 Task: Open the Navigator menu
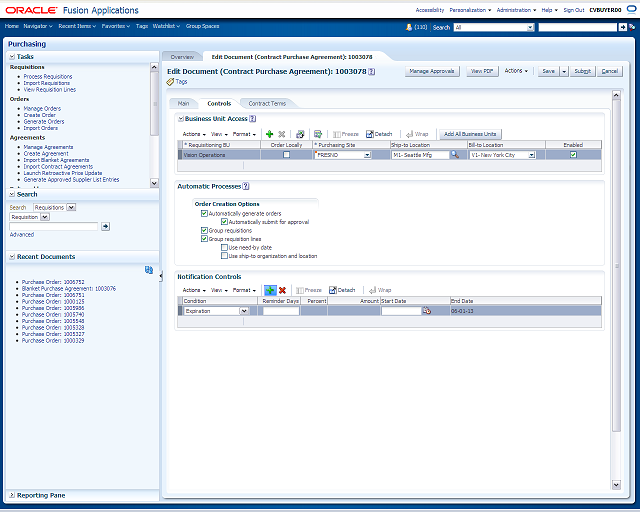tap(38, 26)
